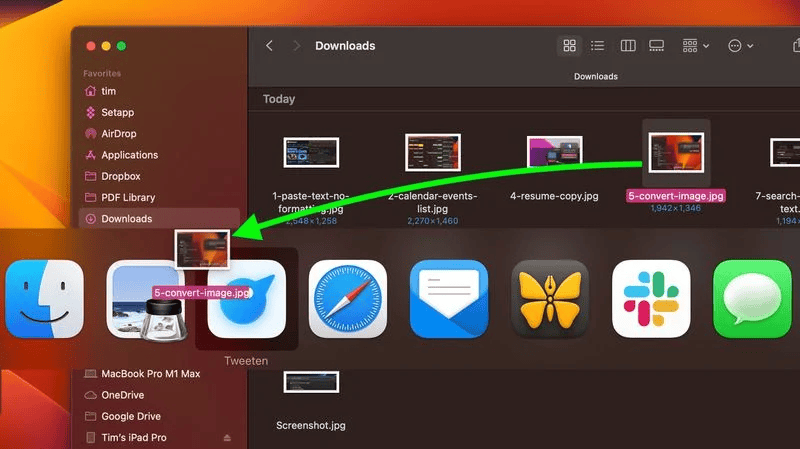Switch Finder to icon grid view
The image size is (800, 449).
570,46
